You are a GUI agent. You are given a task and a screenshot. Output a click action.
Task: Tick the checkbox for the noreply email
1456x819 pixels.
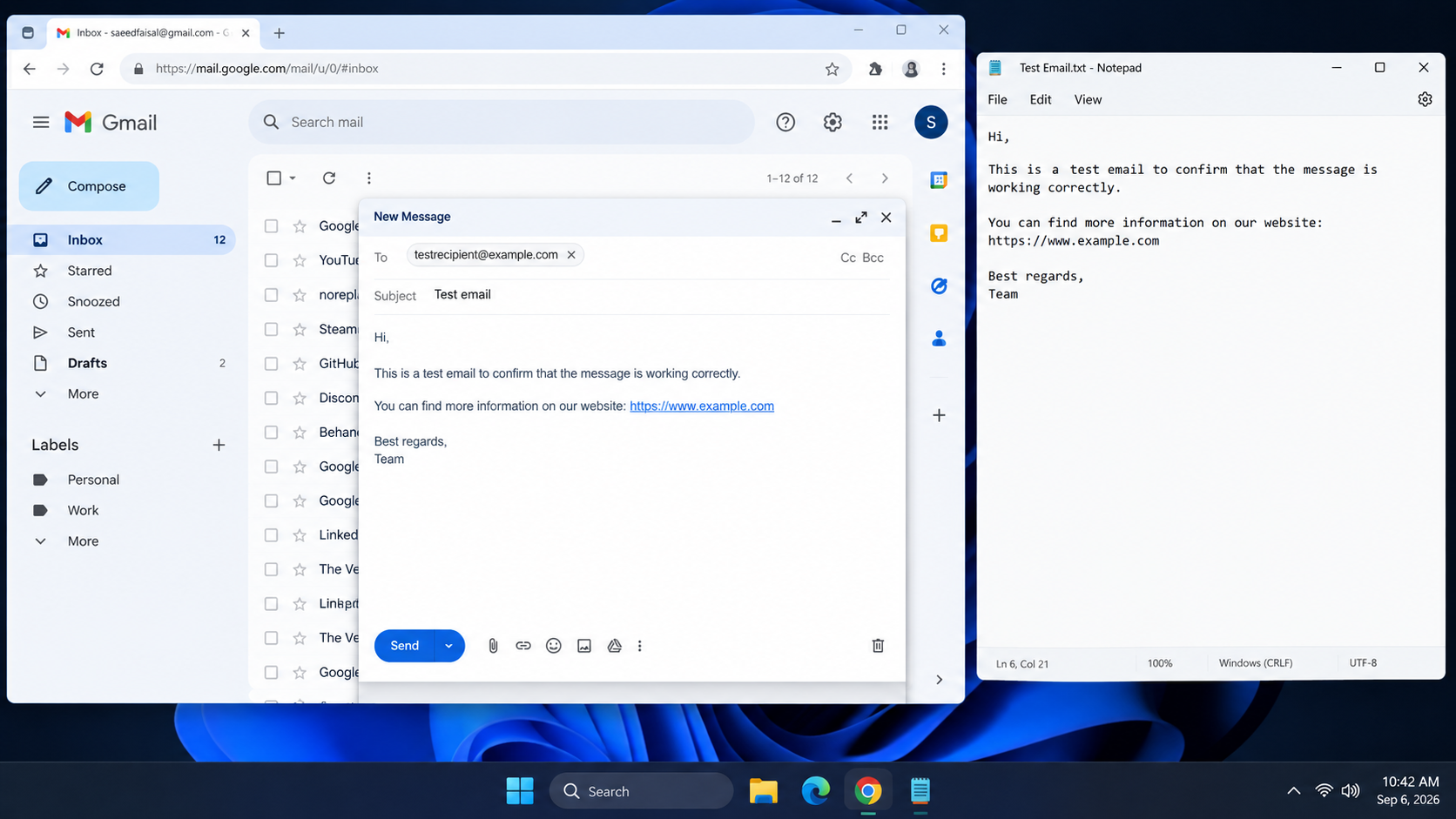[x=272, y=295]
